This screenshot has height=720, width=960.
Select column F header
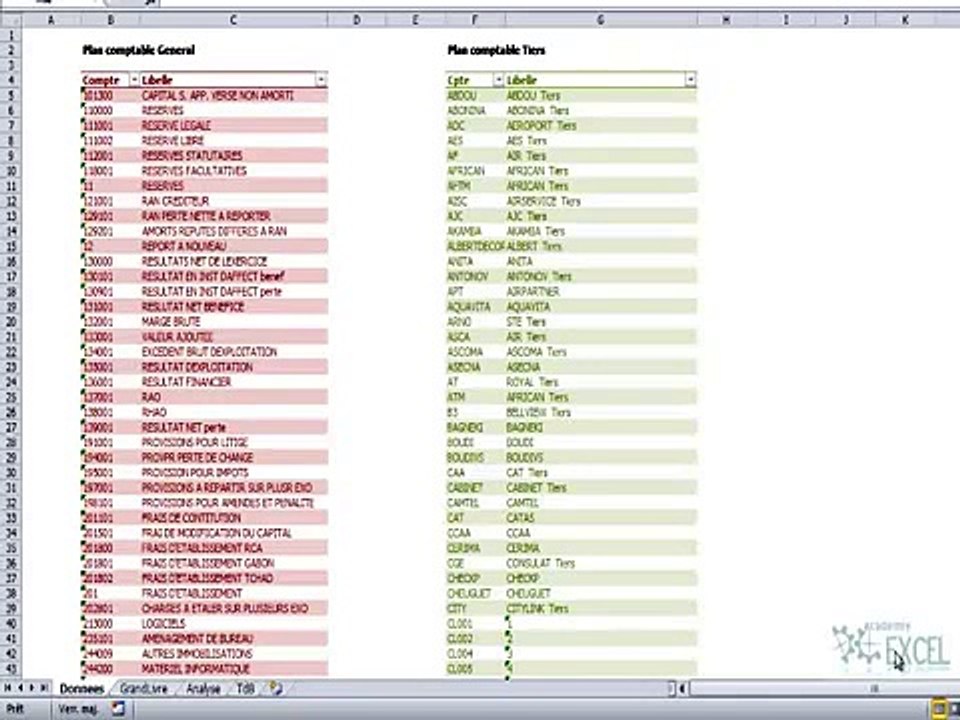coord(474,20)
